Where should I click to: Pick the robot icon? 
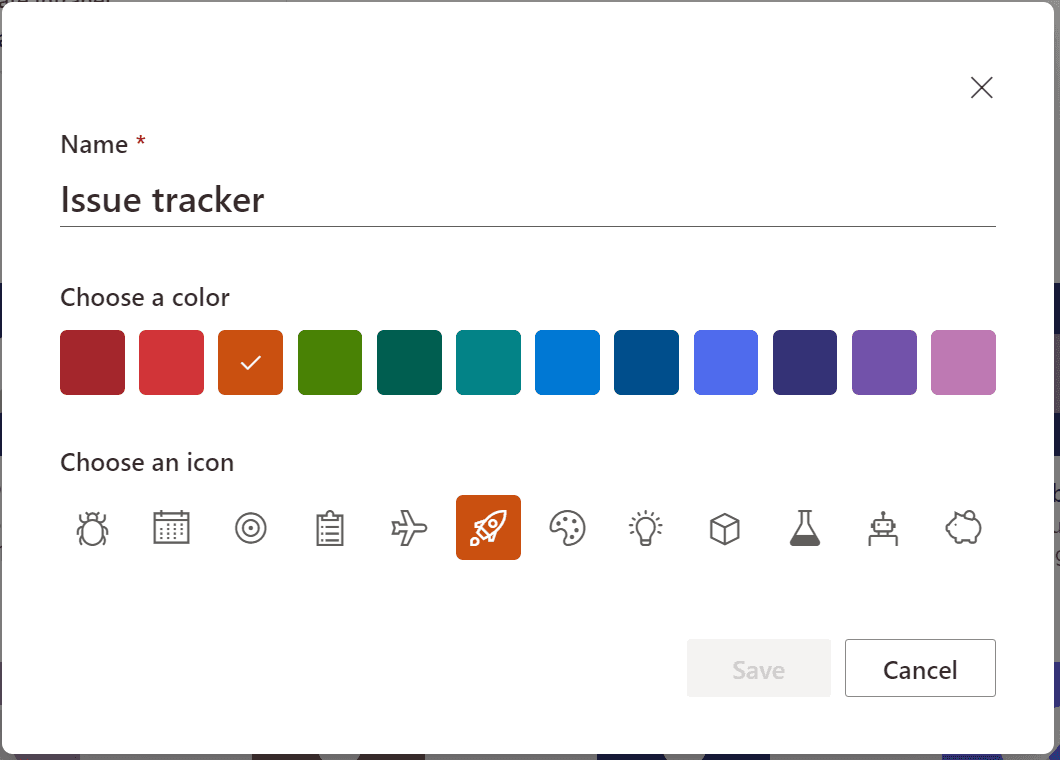[884, 527]
